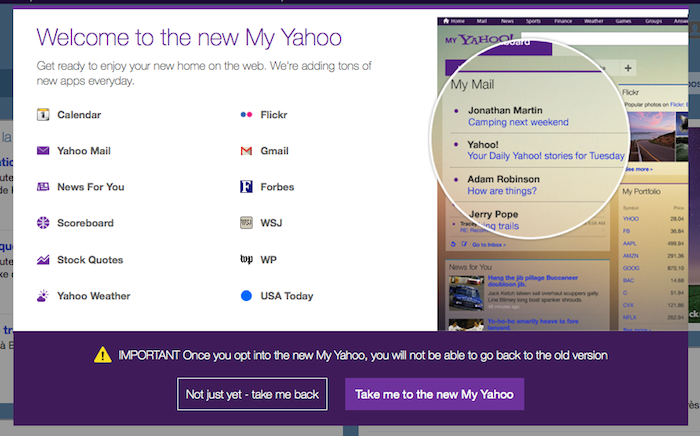Click the Jonathan Martin sender name
Image resolution: width=700 pixels, height=436 pixels.
(x=505, y=110)
